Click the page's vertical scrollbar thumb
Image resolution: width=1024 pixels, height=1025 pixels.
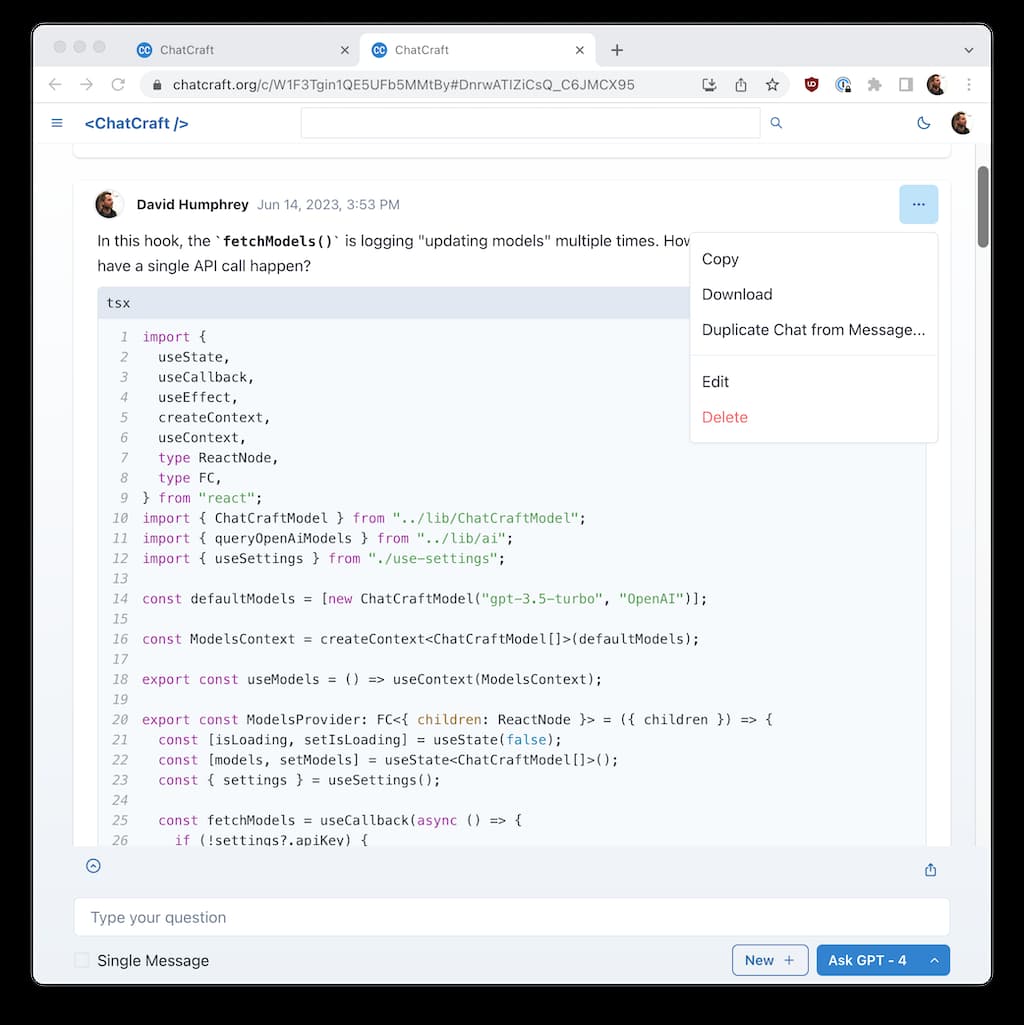983,207
